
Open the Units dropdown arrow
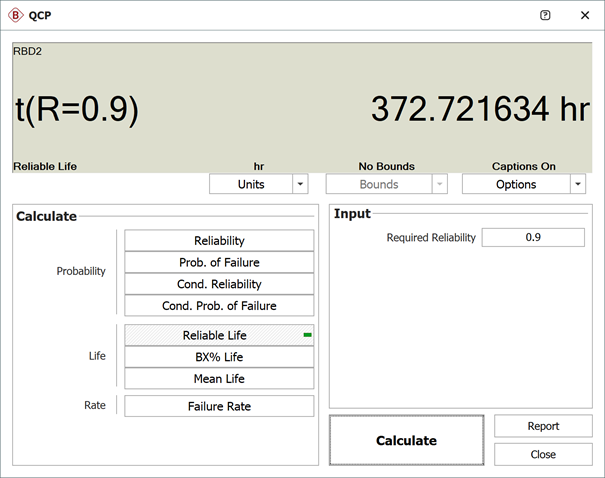(x=300, y=184)
